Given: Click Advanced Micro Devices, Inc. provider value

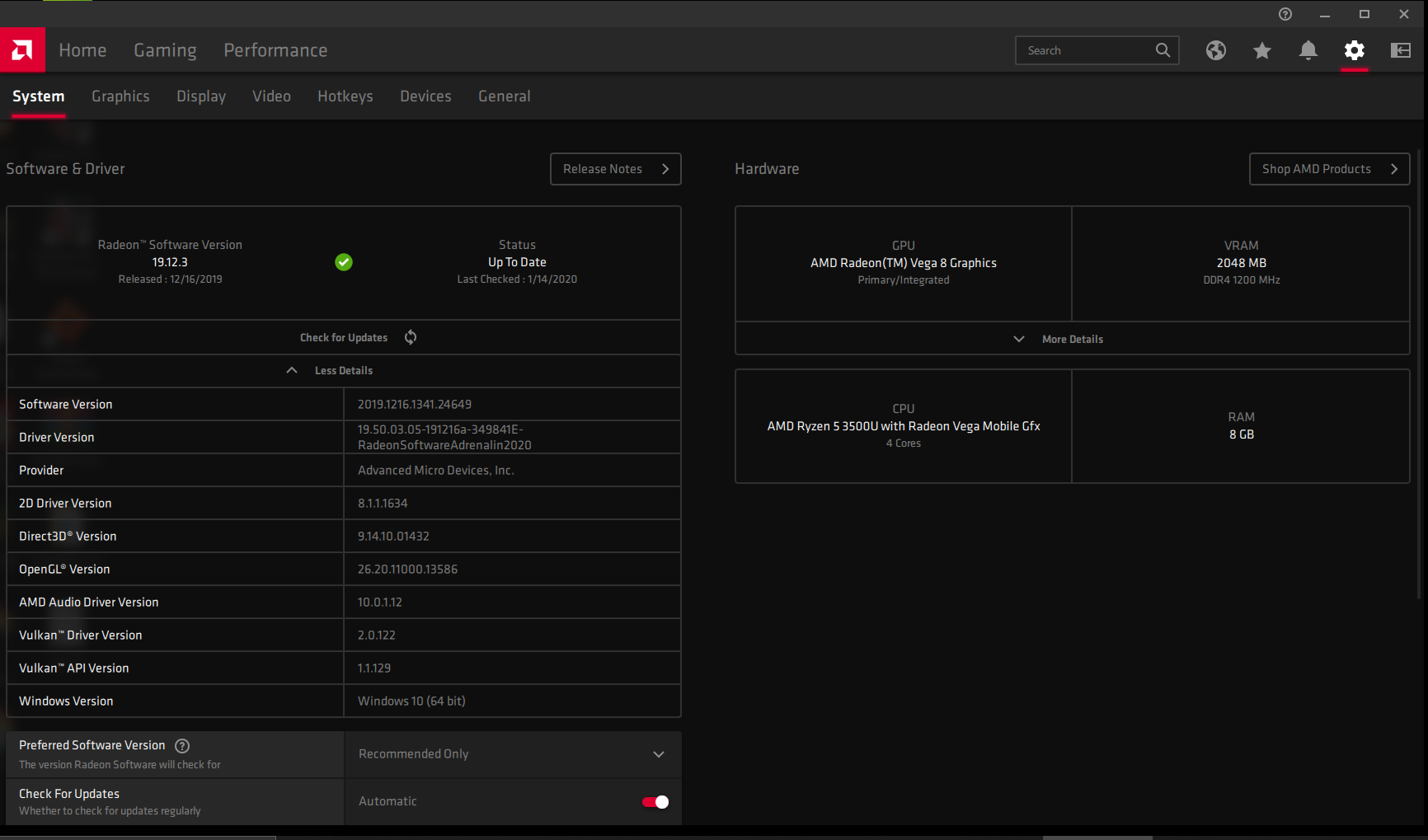Looking at the screenshot, I should [x=436, y=471].
